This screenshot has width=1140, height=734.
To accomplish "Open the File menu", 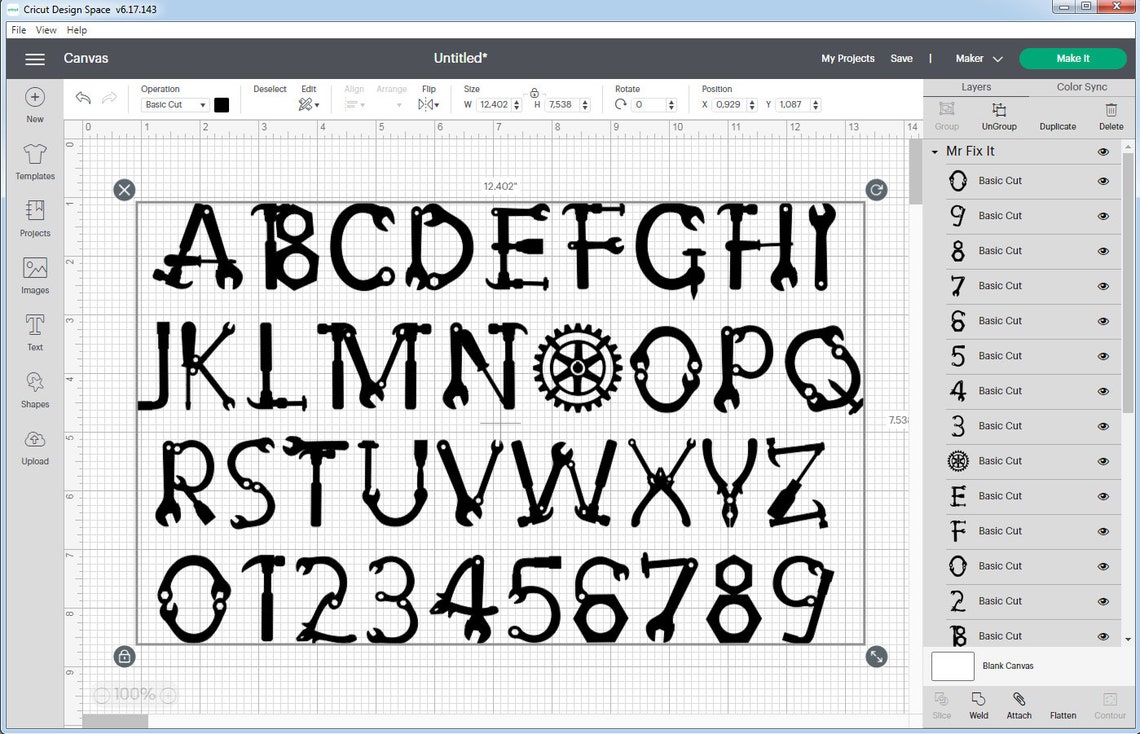I will (x=17, y=30).
